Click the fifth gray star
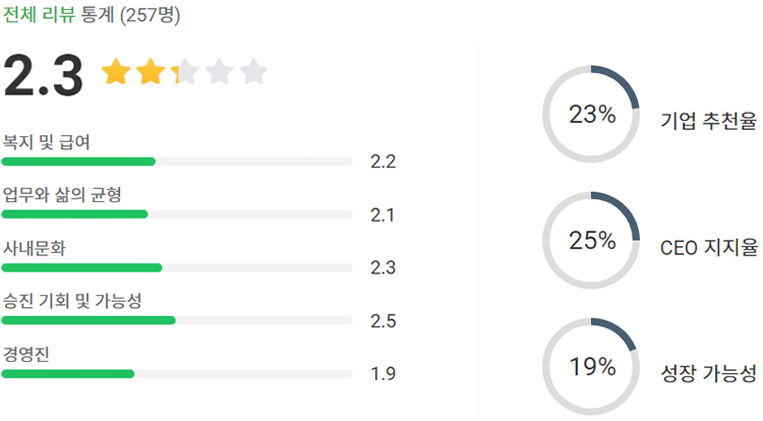The image size is (763, 421). click(x=254, y=73)
